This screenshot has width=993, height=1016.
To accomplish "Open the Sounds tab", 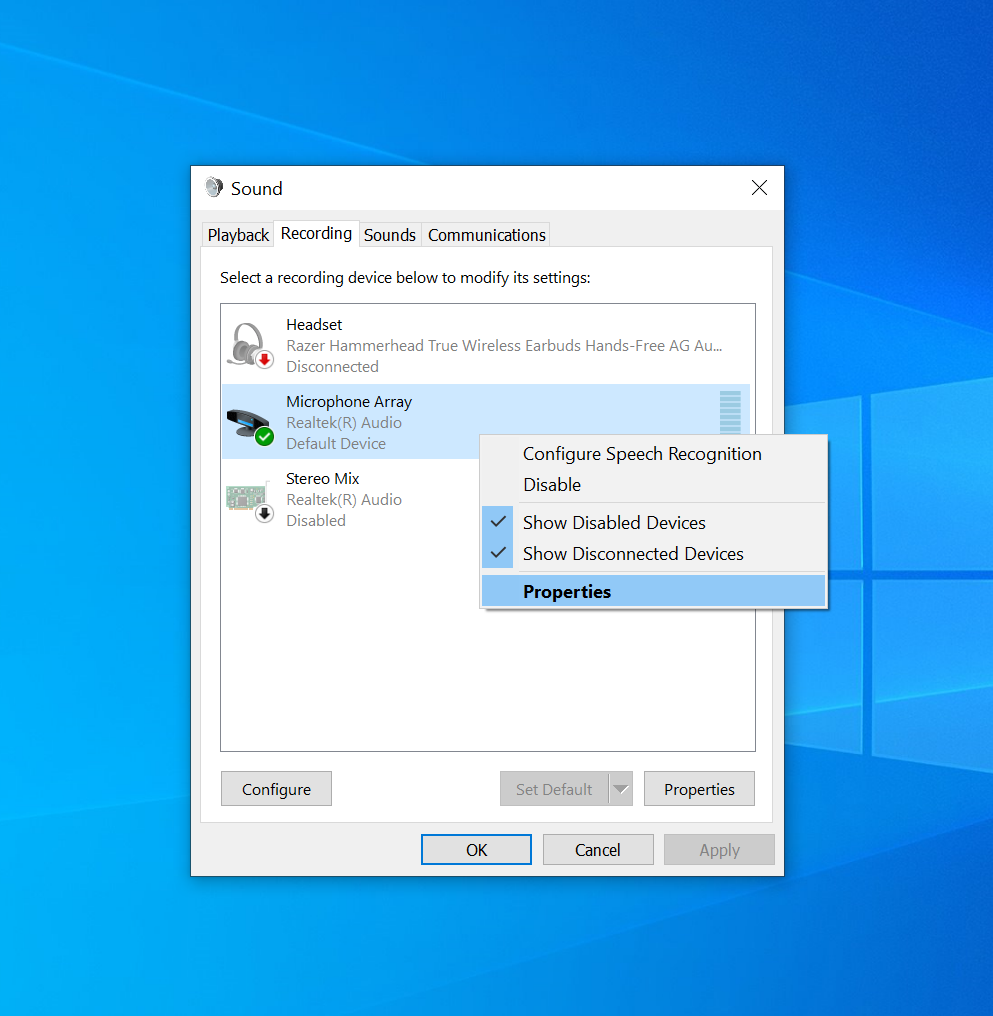I will click(389, 235).
